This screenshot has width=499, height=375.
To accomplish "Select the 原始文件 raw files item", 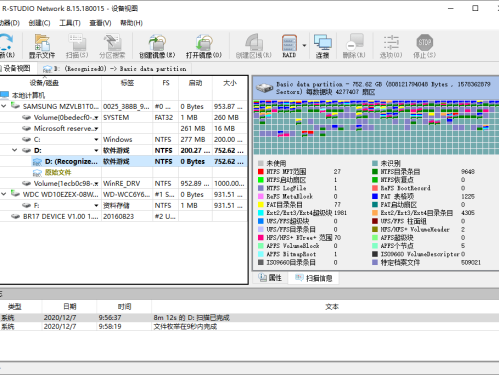I will 58,172.
